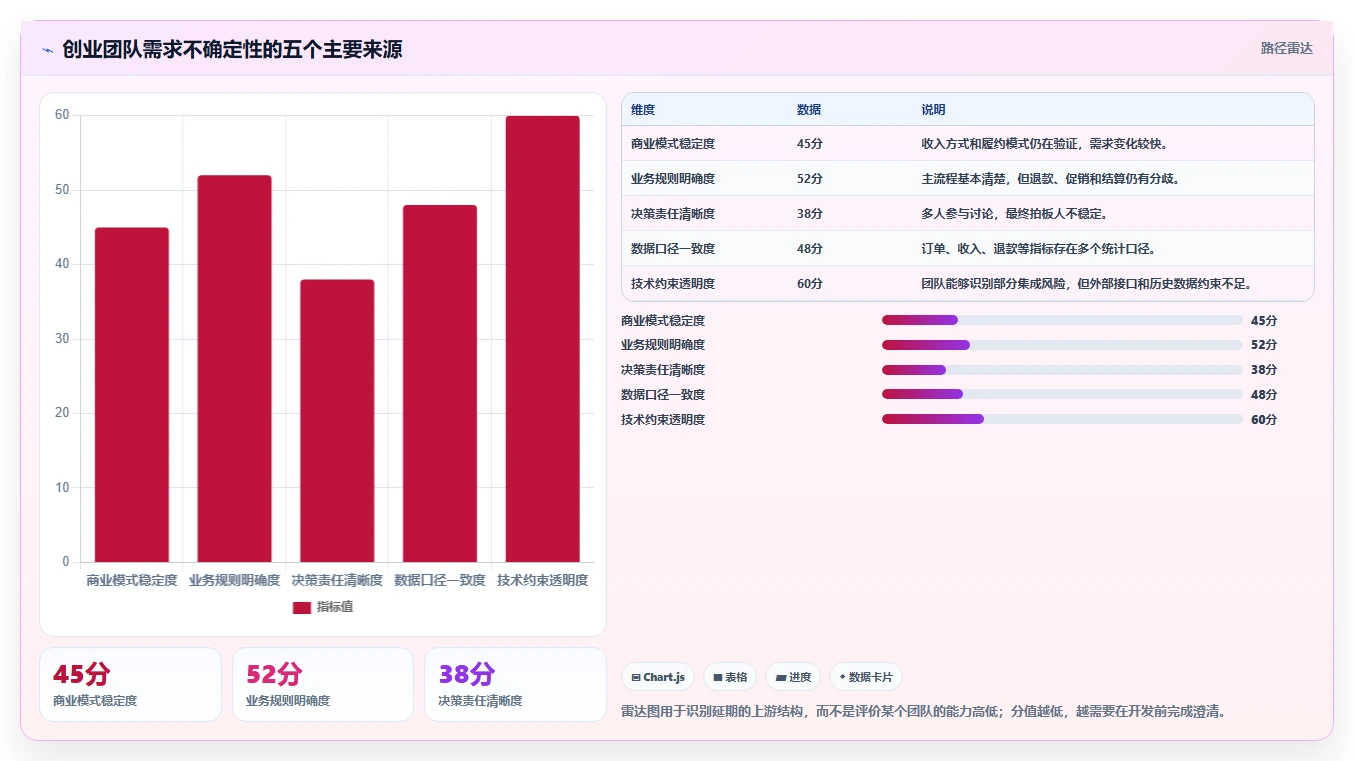Open the 45分 商业模式稳定度 data card
Viewport: 1354px width, 761px height.
[130, 684]
